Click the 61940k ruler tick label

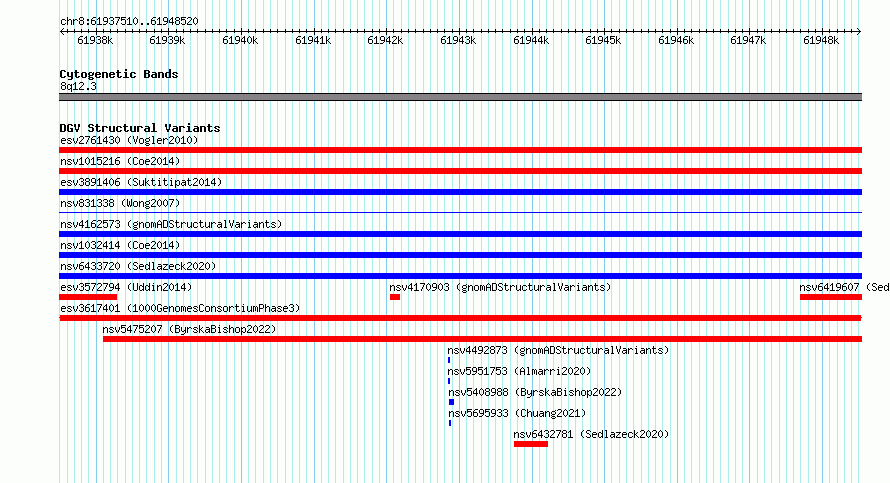(240, 40)
